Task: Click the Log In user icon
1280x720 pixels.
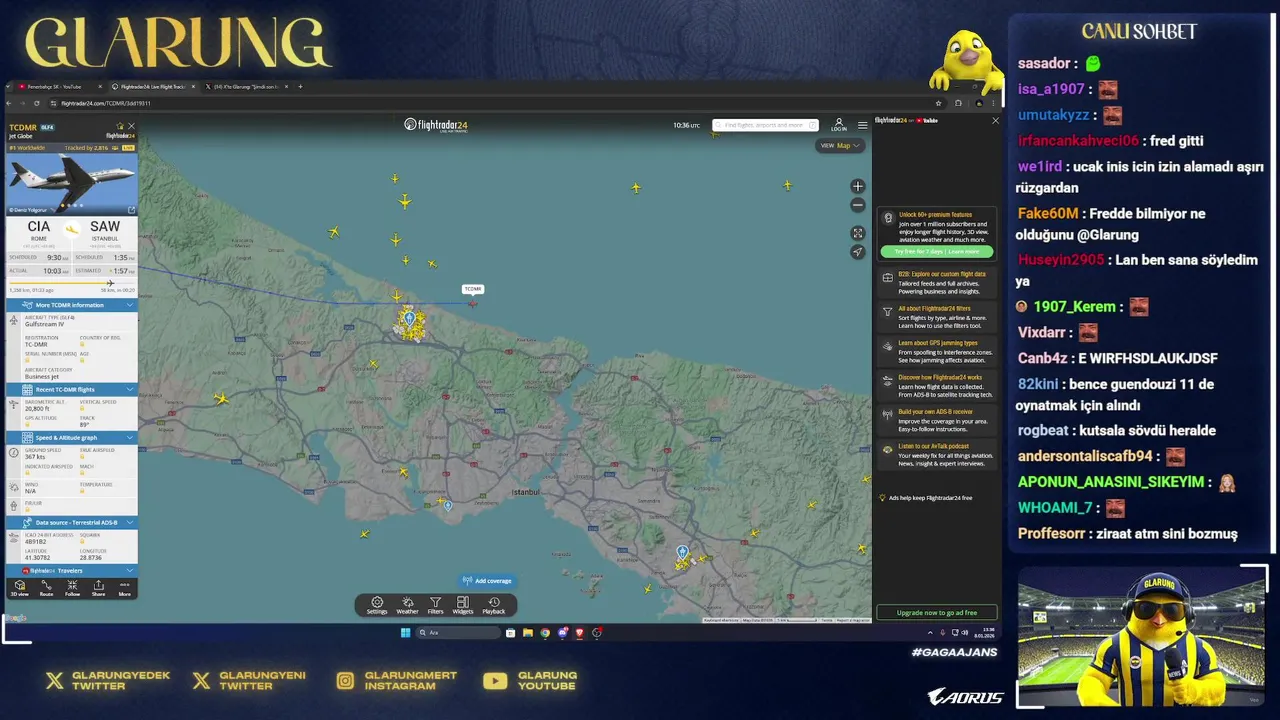Action: (839, 125)
